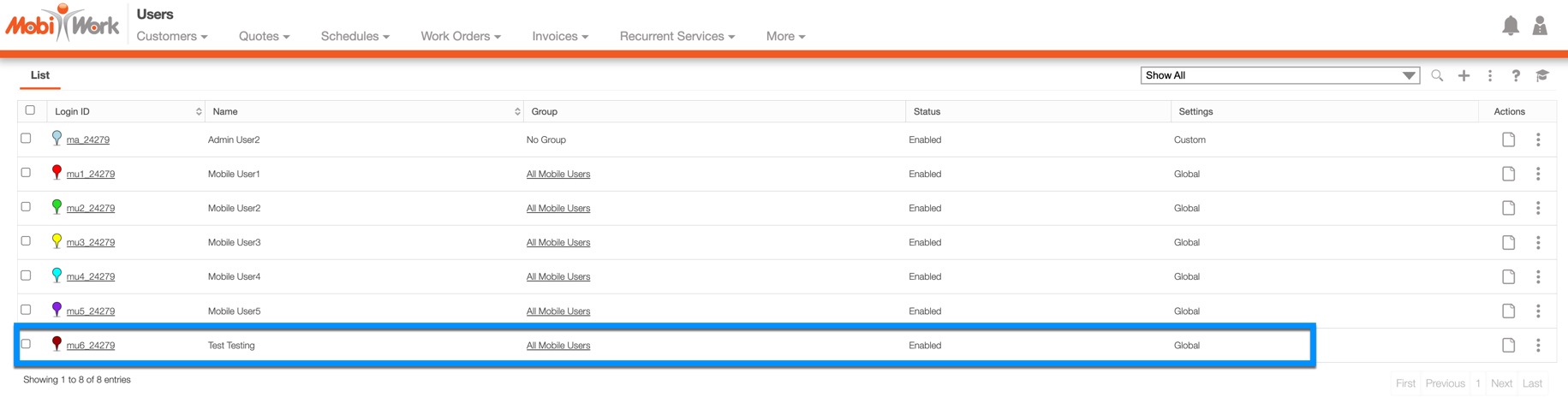1568x403 pixels.
Task: Open three-dot actions menu for mu6_24279
Action: tap(1538, 346)
